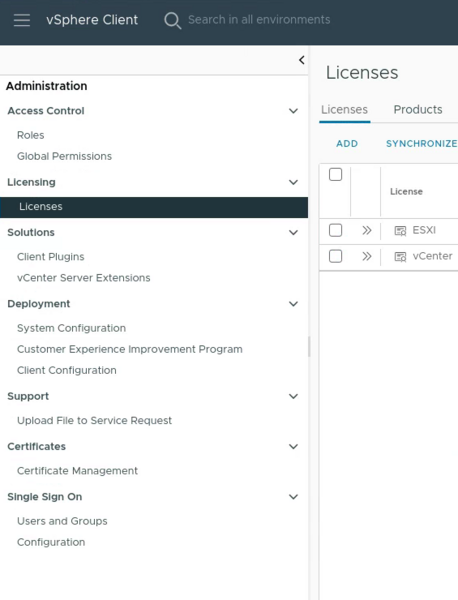Collapse the Certificates section chevron
Image resolution: width=458 pixels, height=600 pixels.
coord(293,447)
